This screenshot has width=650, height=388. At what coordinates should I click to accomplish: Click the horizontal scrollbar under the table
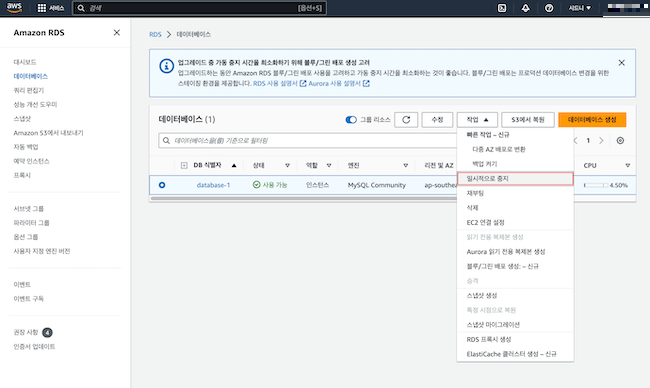pyautogui.click(x=303, y=199)
